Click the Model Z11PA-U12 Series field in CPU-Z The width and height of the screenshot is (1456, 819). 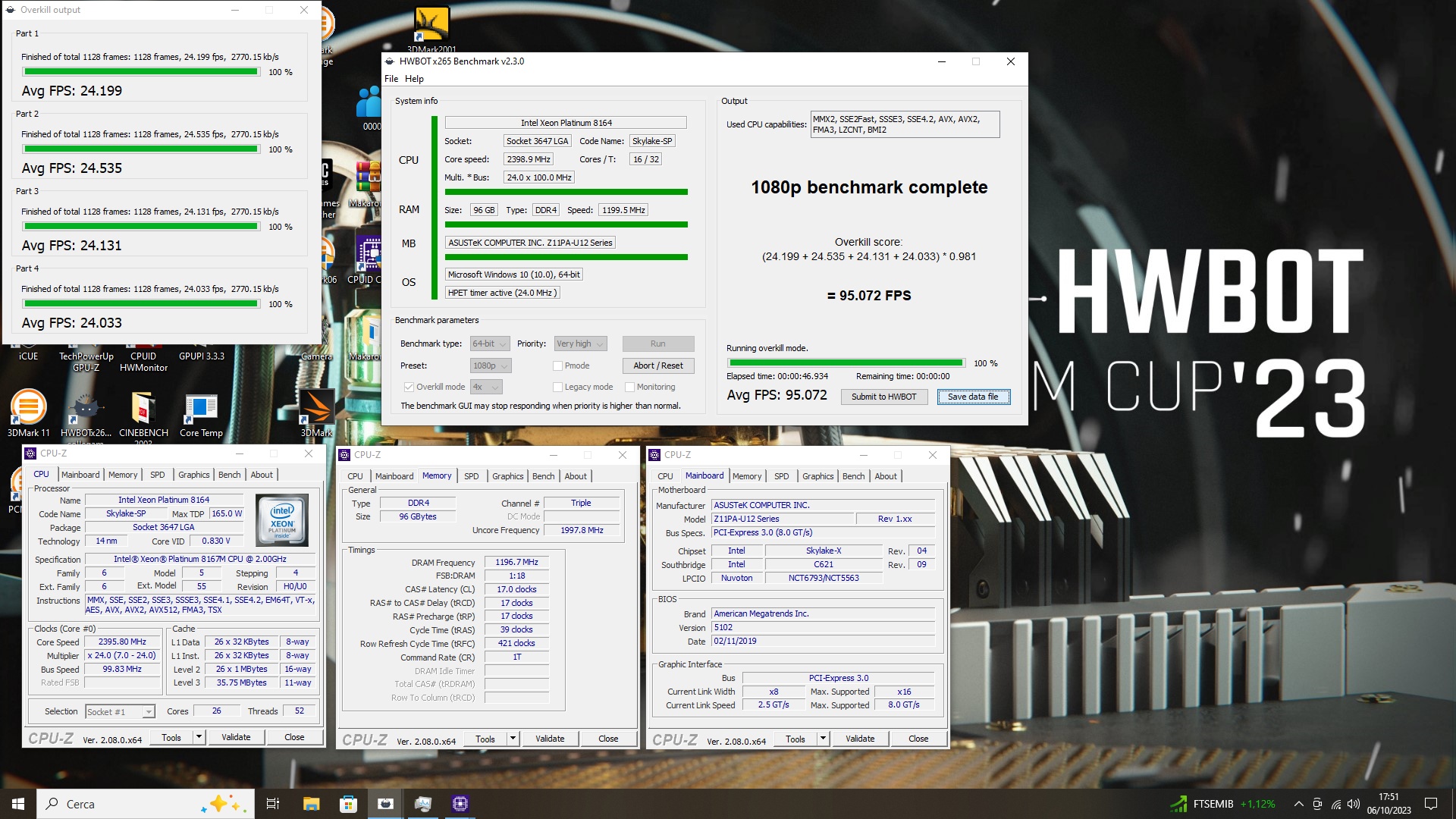[783, 519]
